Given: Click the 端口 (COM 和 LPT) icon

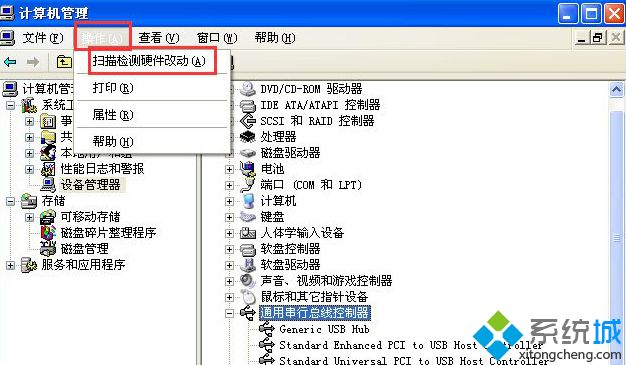Looking at the screenshot, I should [248, 185].
